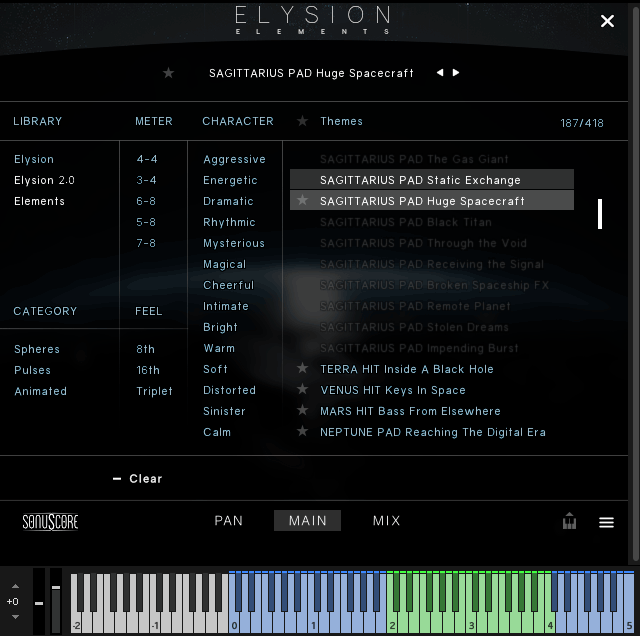The height and width of the screenshot is (636, 640).
Task: Open the keyboard icon near menu
Action: [x=569, y=521]
